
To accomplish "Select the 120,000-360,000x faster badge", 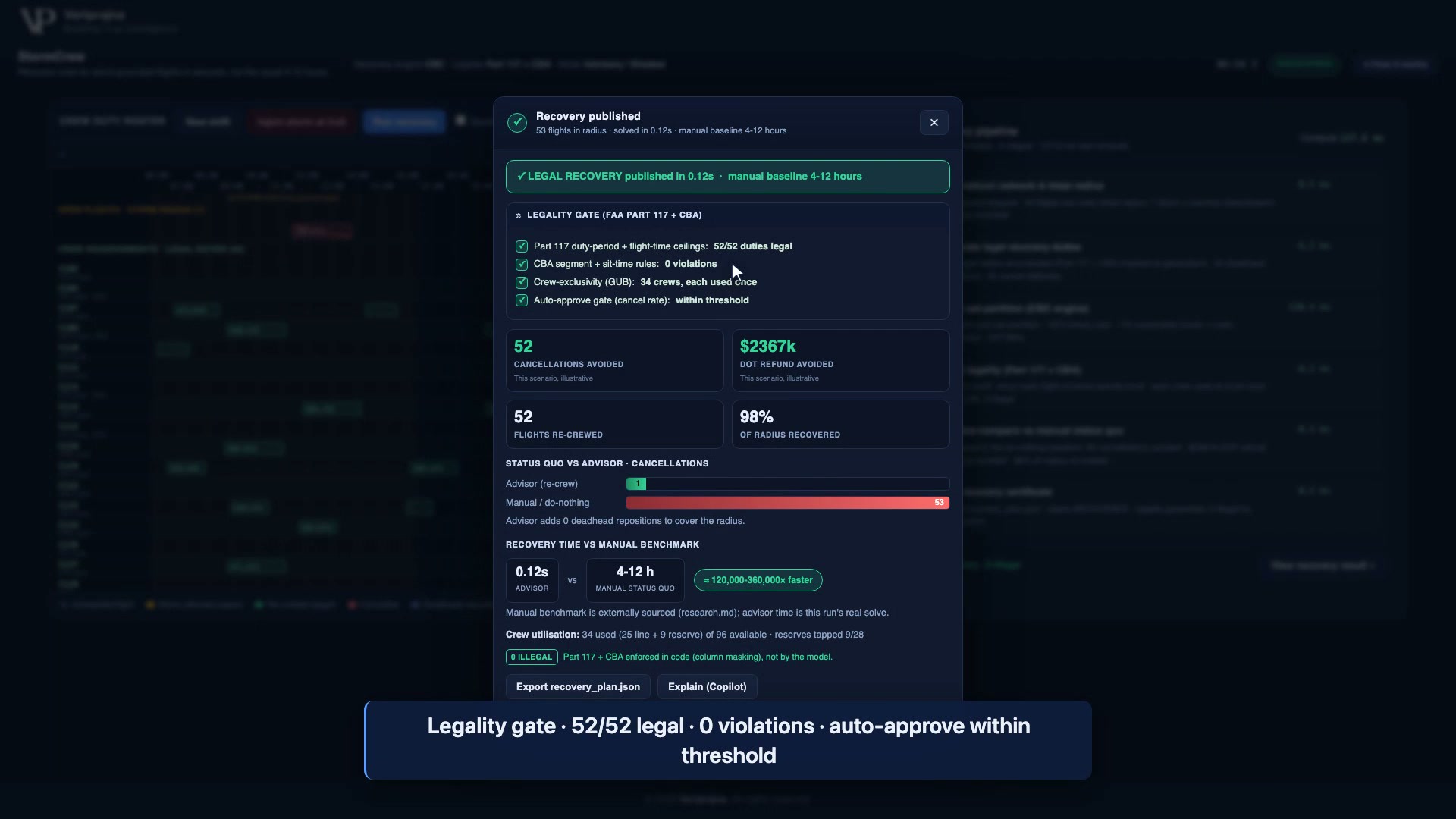I will (758, 580).
